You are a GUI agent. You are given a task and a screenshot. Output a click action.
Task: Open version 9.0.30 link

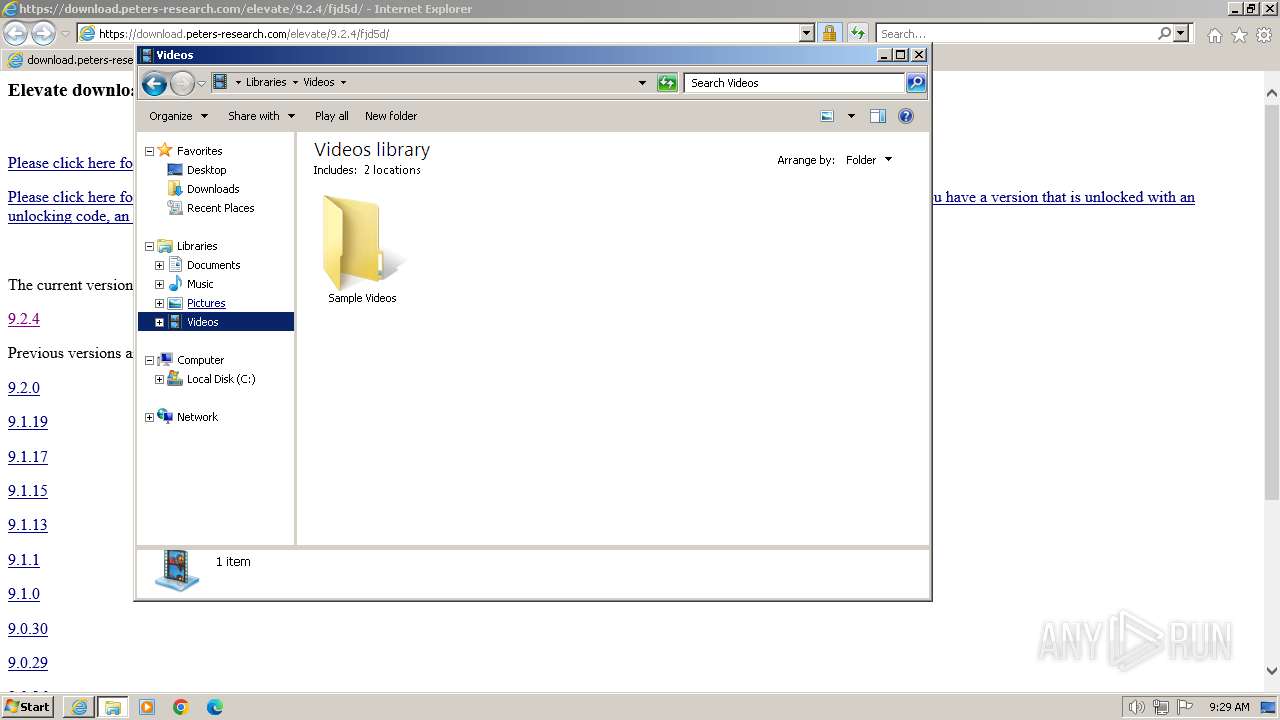28,629
